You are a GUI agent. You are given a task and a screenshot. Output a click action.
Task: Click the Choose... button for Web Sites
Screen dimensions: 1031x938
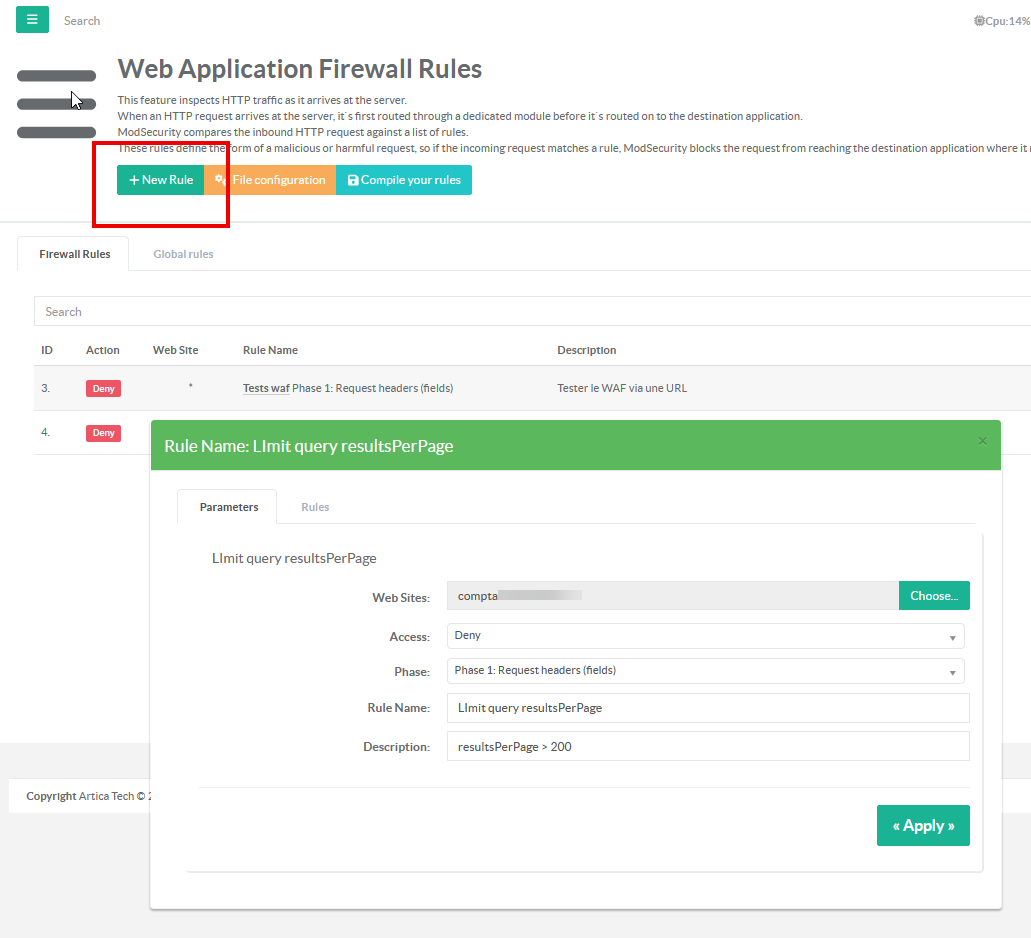[934, 596]
